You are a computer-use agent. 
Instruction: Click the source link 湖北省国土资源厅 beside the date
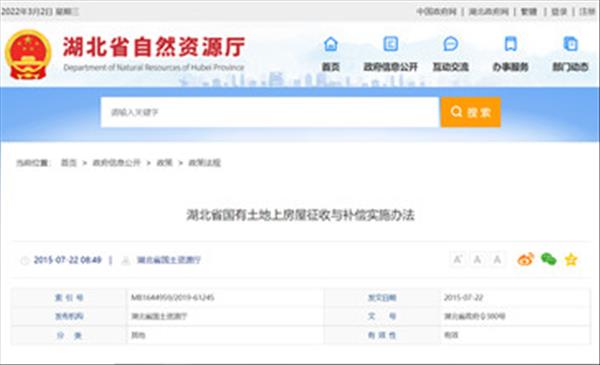[169, 260]
